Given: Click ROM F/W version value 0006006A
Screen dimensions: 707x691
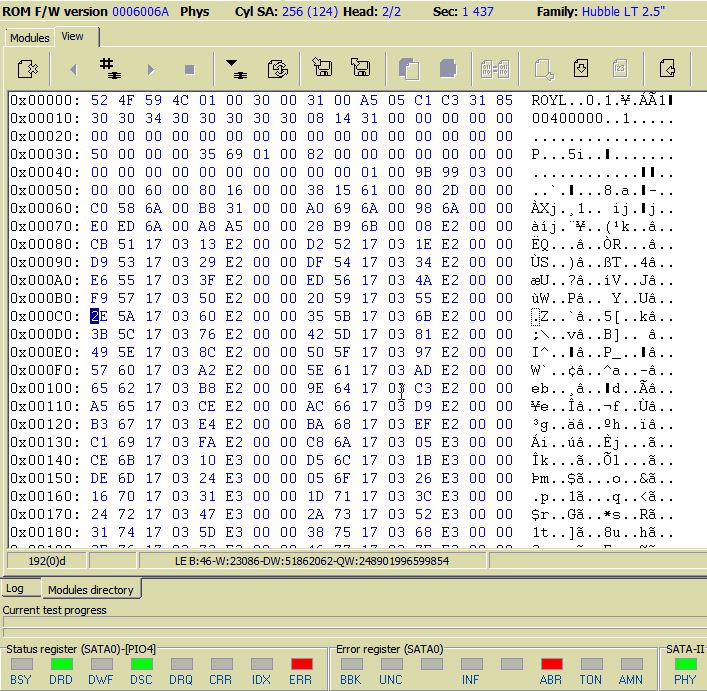Looking at the screenshot, I should coord(141,11).
